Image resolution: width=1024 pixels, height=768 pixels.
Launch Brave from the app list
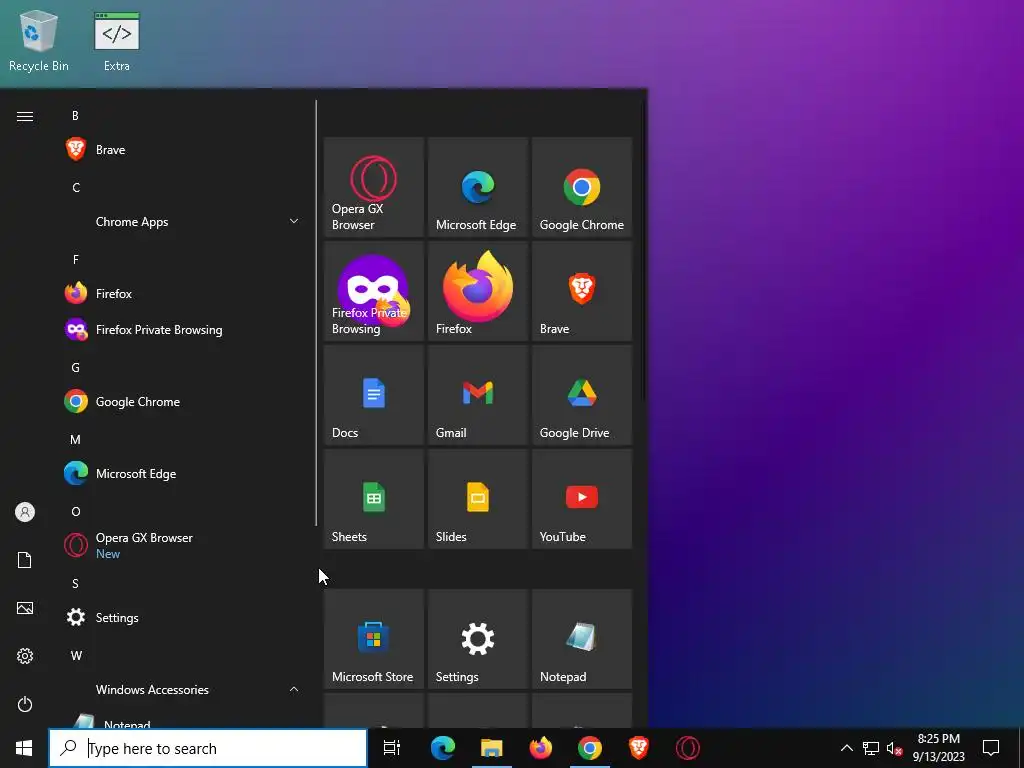click(x=184, y=150)
